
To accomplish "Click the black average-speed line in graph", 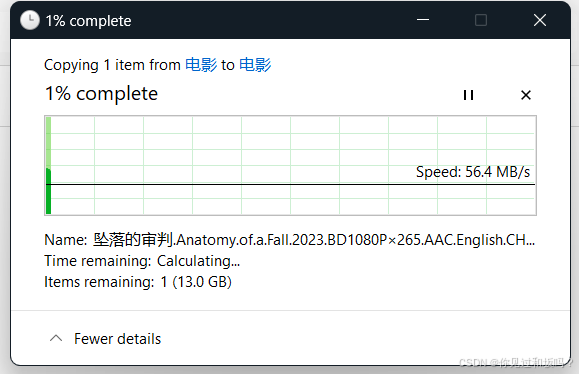I will coord(290,184).
